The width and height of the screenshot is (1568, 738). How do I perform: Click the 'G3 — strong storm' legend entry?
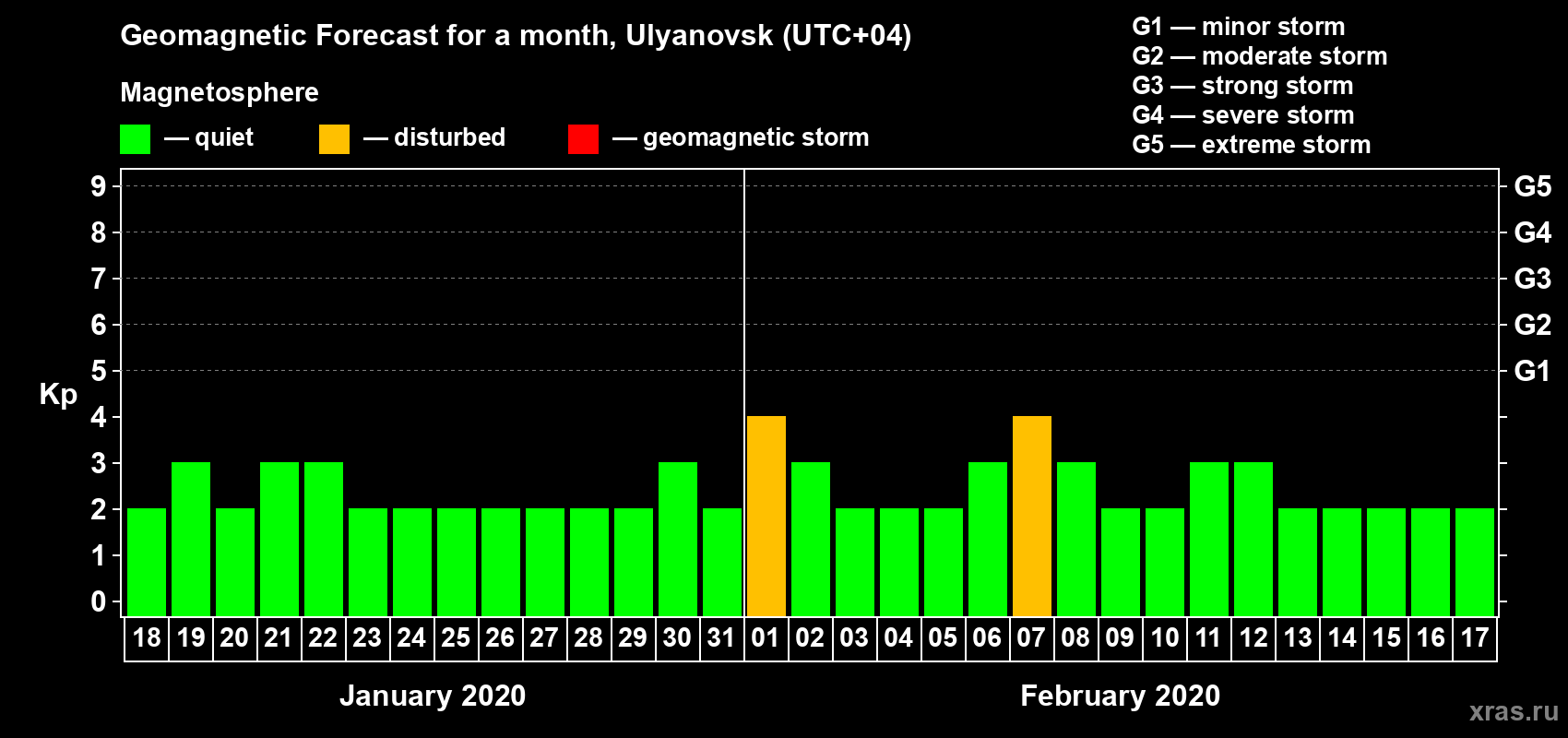1241,86
